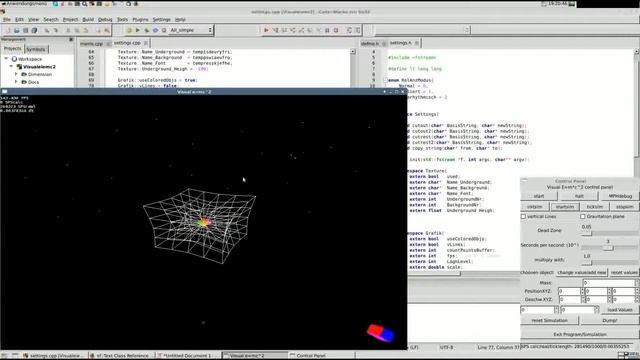Expand the Docs folder
Viewport: 640px width, 360px height.
click(x=16, y=82)
